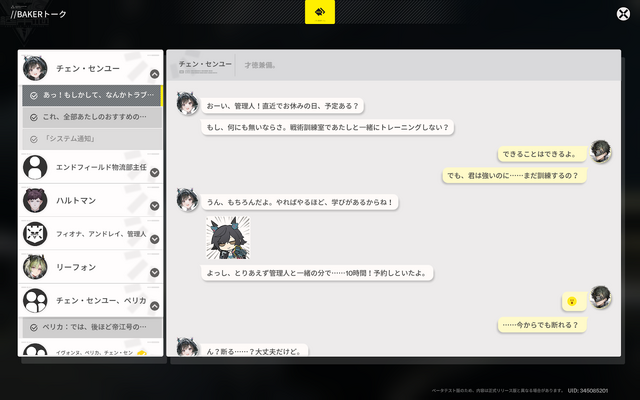
Task: Collapse the チェン・センユー contact thread
Action: [154, 74]
